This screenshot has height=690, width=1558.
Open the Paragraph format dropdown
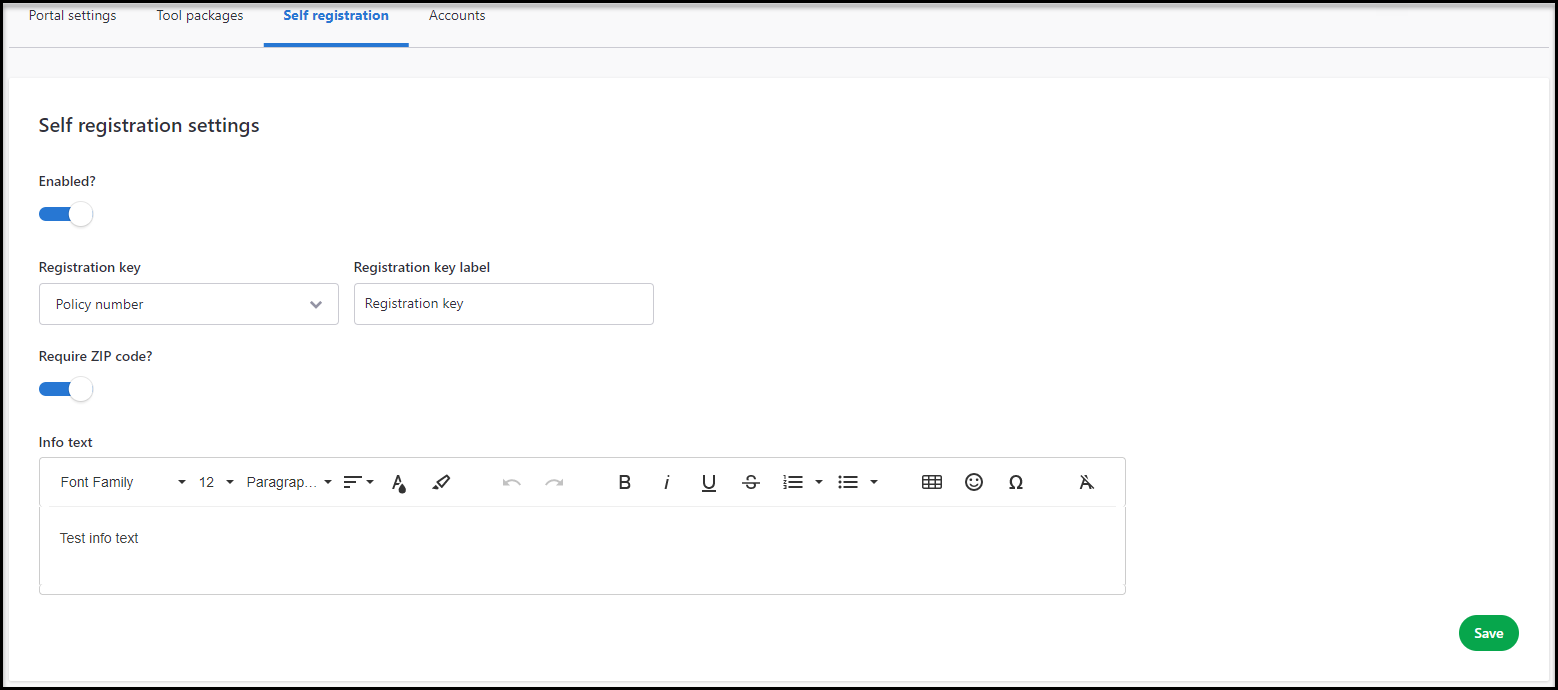[x=289, y=482]
